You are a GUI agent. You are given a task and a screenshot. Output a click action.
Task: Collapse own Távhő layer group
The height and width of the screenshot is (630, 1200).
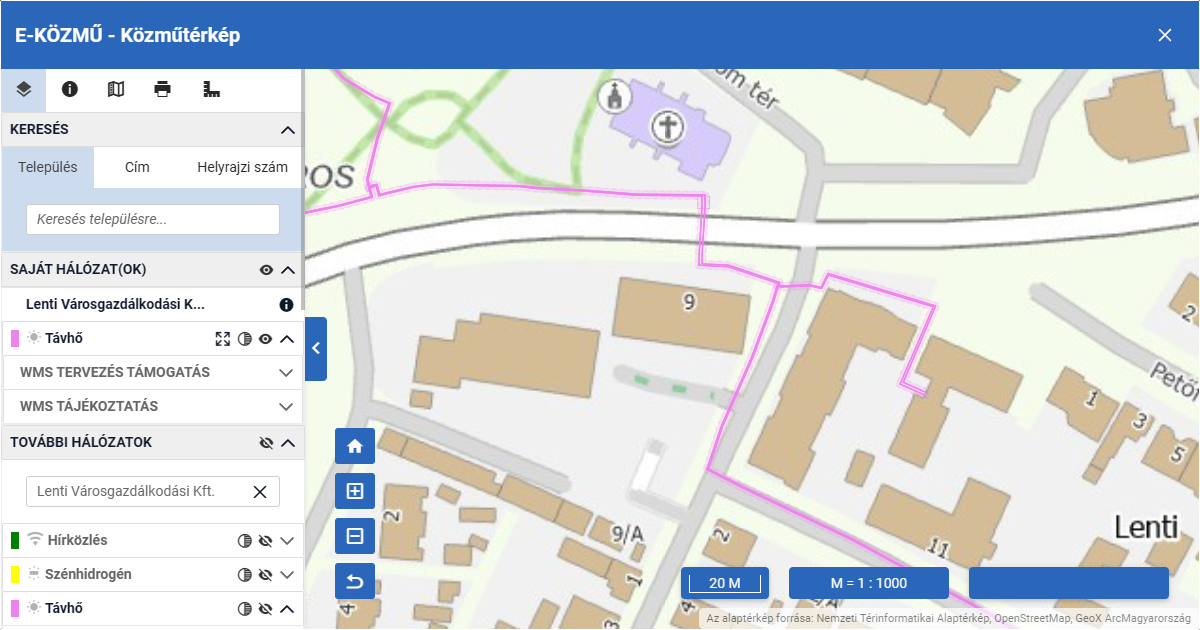coord(288,339)
